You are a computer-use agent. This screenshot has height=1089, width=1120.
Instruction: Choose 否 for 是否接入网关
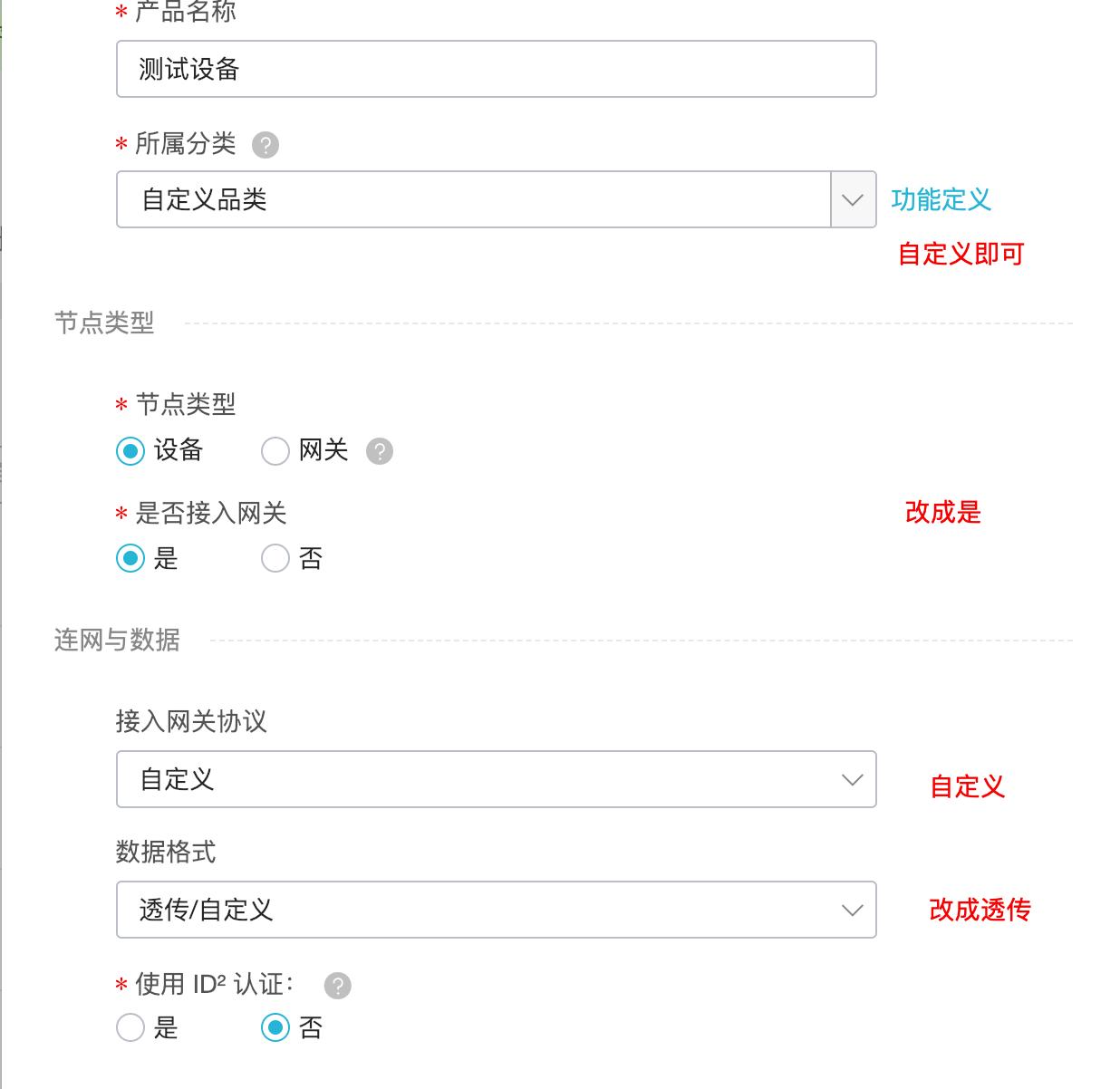pos(275,558)
